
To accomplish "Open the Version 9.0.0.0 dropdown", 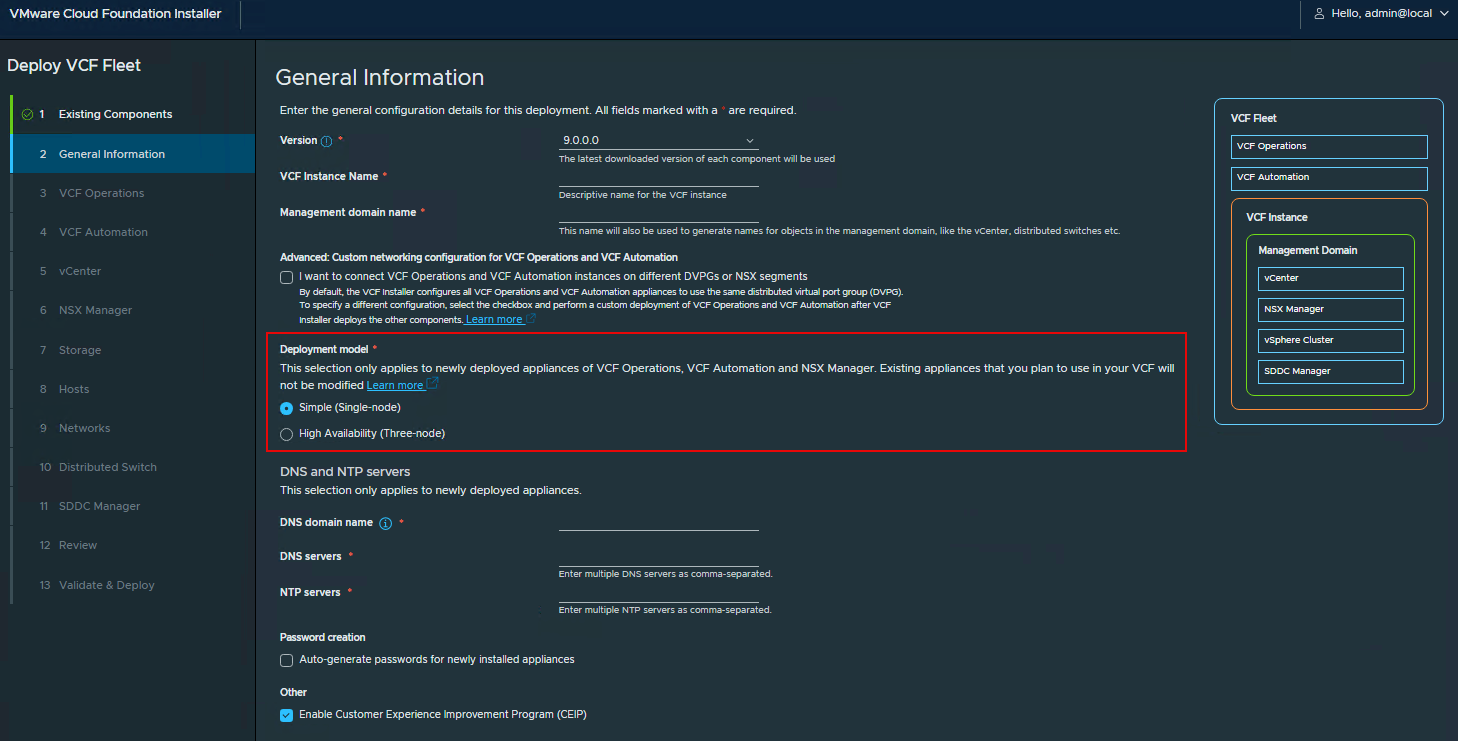I will pyautogui.click(x=658, y=141).
